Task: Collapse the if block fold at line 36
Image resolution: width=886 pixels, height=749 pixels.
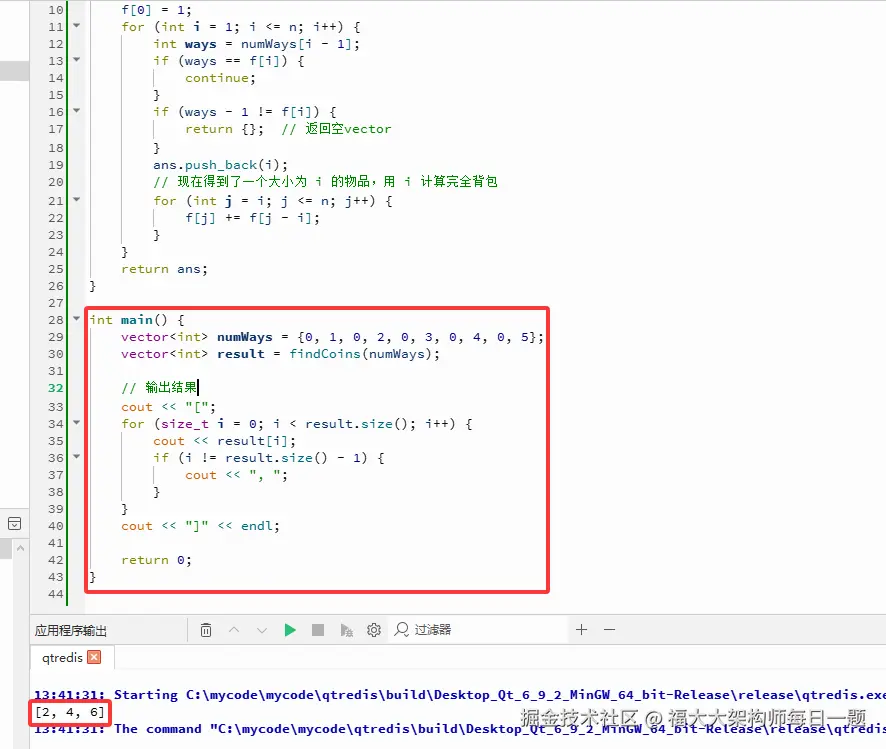Action: click(77, 456)
